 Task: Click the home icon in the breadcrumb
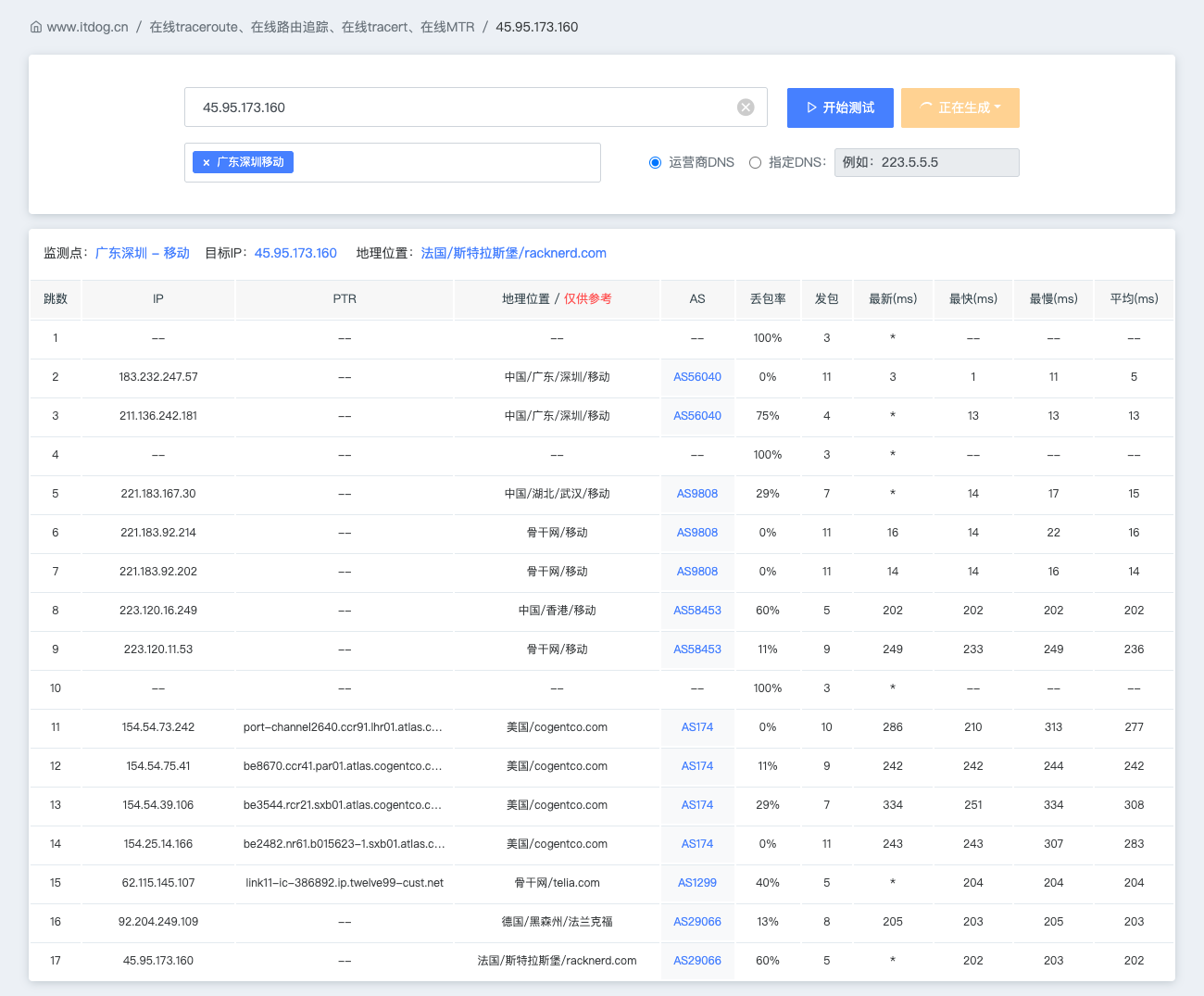pyautogui.click(x=36, y=27)
